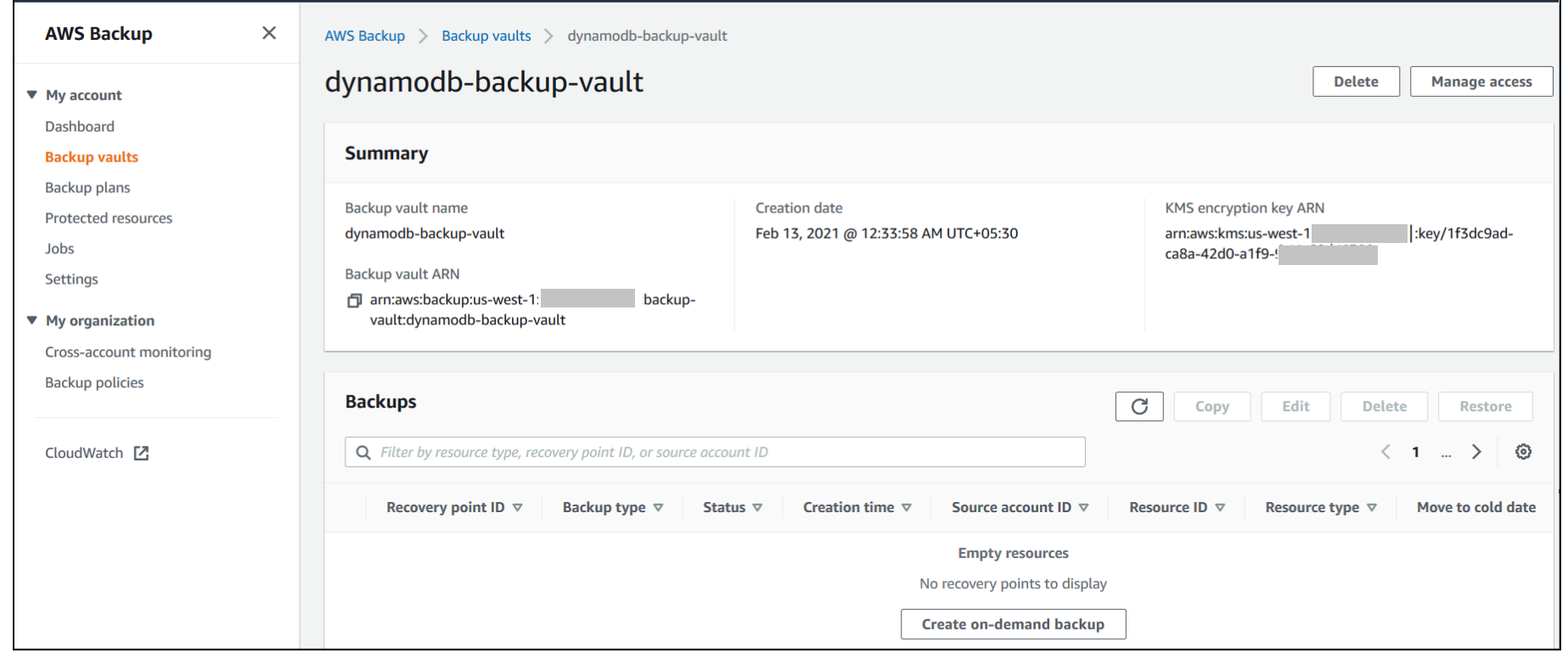Go to previous page of backups

coord(1385,452)
